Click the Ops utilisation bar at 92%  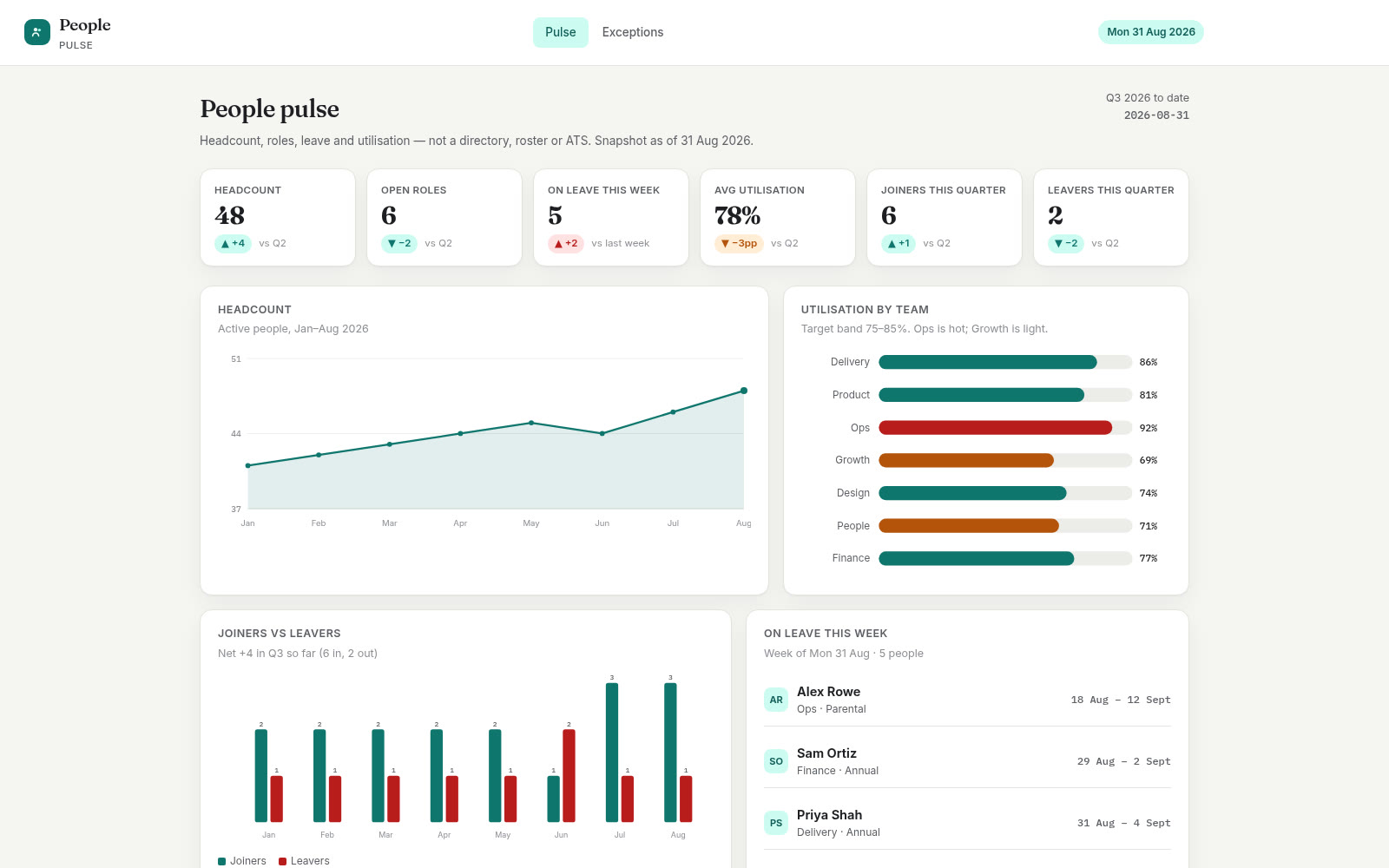[996, 427]
